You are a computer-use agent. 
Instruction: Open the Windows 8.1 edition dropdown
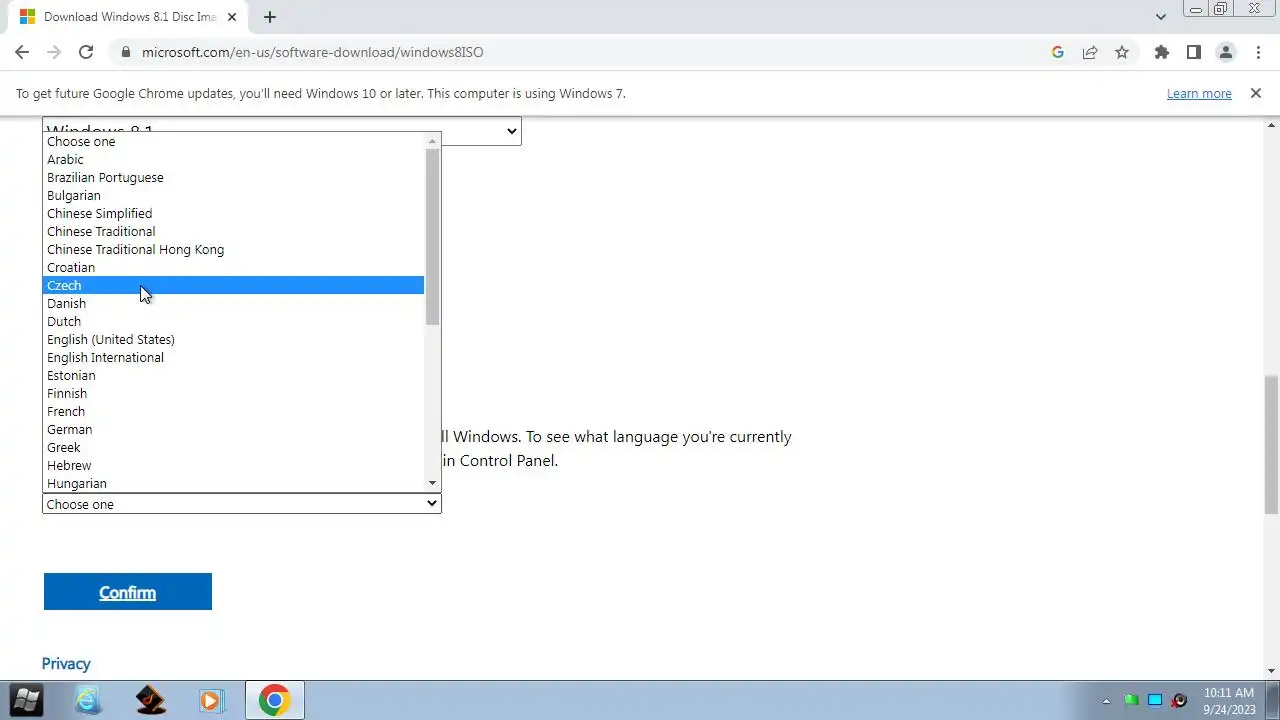[x=281, y=131]
